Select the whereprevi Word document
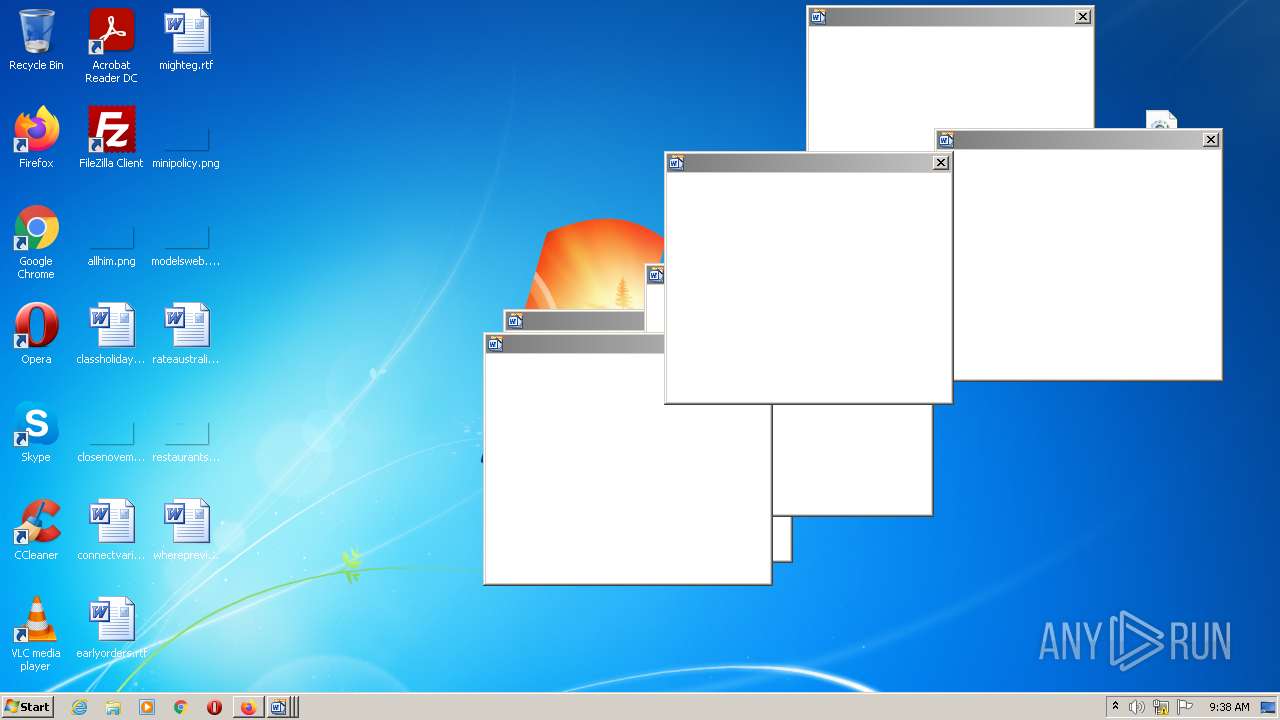Image resolution: width=1280 pixels, height=720 pixels. [186, 530]
